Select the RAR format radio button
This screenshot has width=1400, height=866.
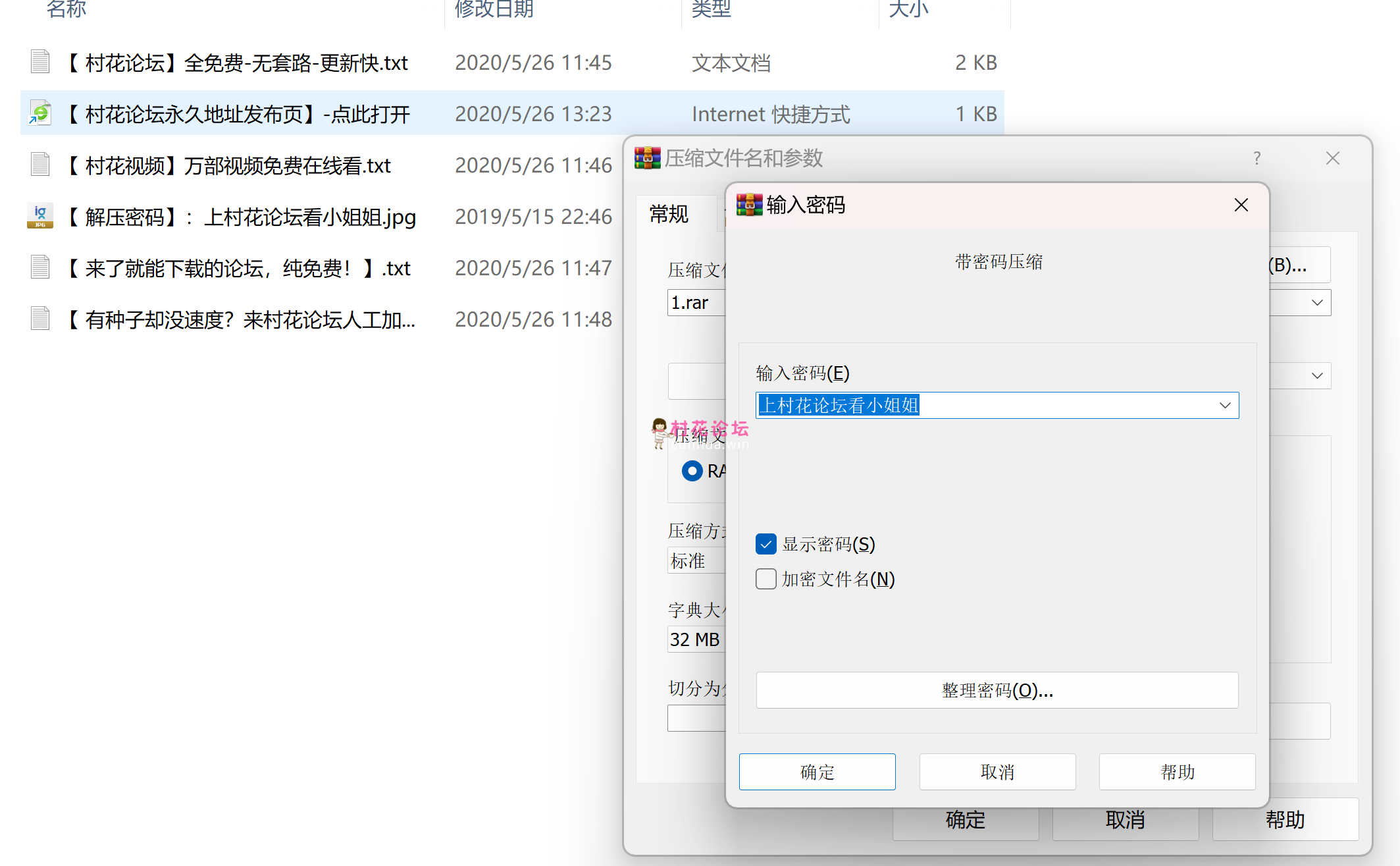(x=692, y=471)
